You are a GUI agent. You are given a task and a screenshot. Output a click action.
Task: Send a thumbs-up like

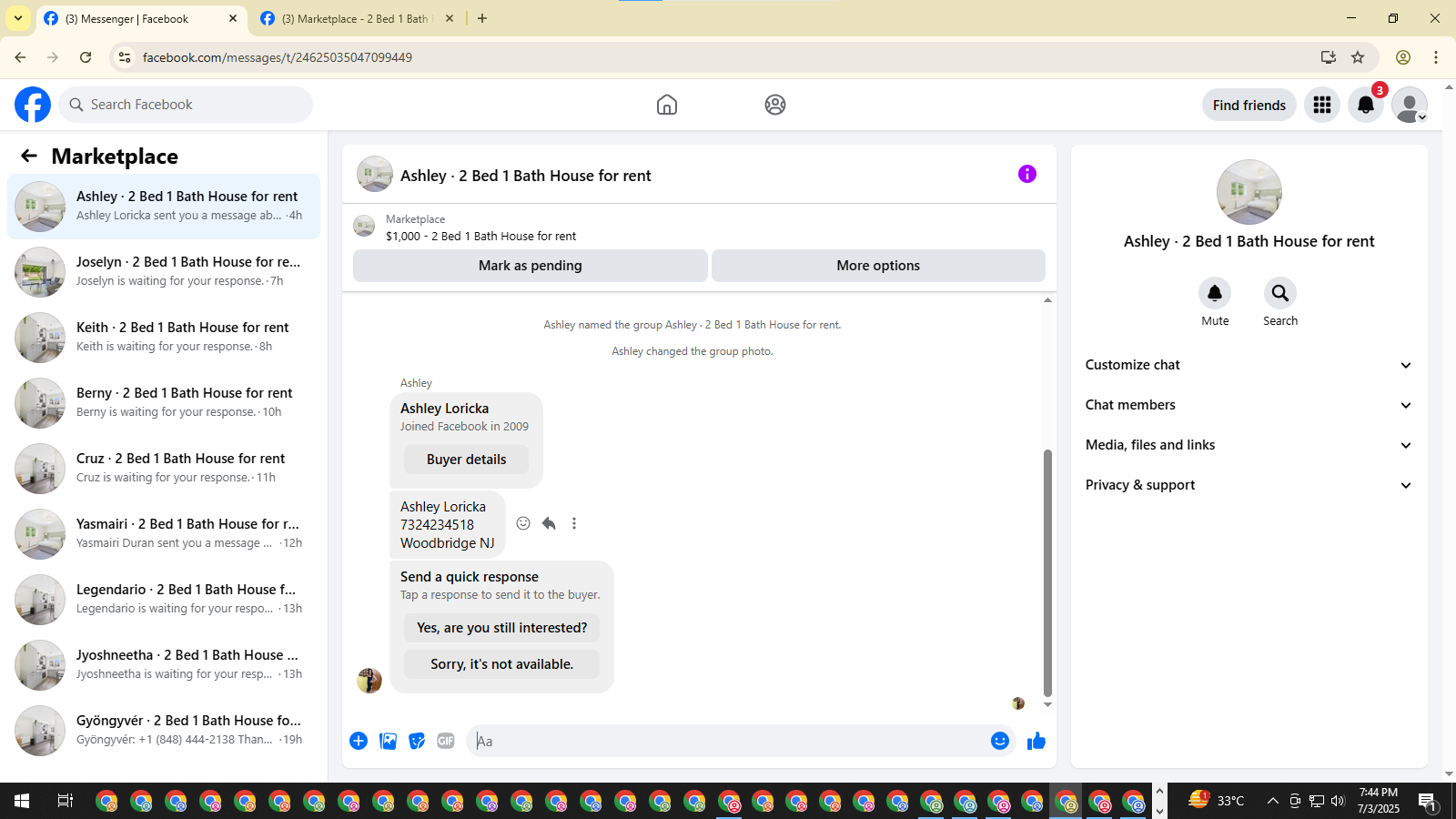1036,741
